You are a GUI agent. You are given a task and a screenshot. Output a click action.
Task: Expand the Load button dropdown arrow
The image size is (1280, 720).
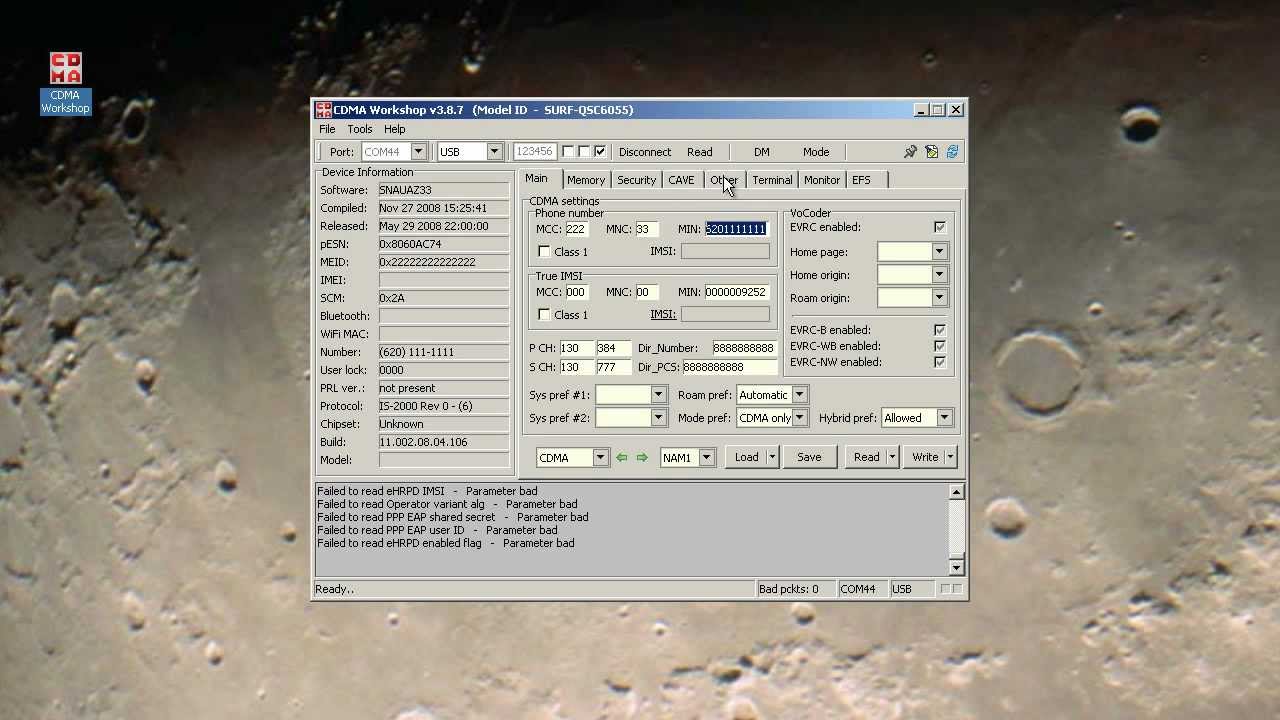[772, 457]
